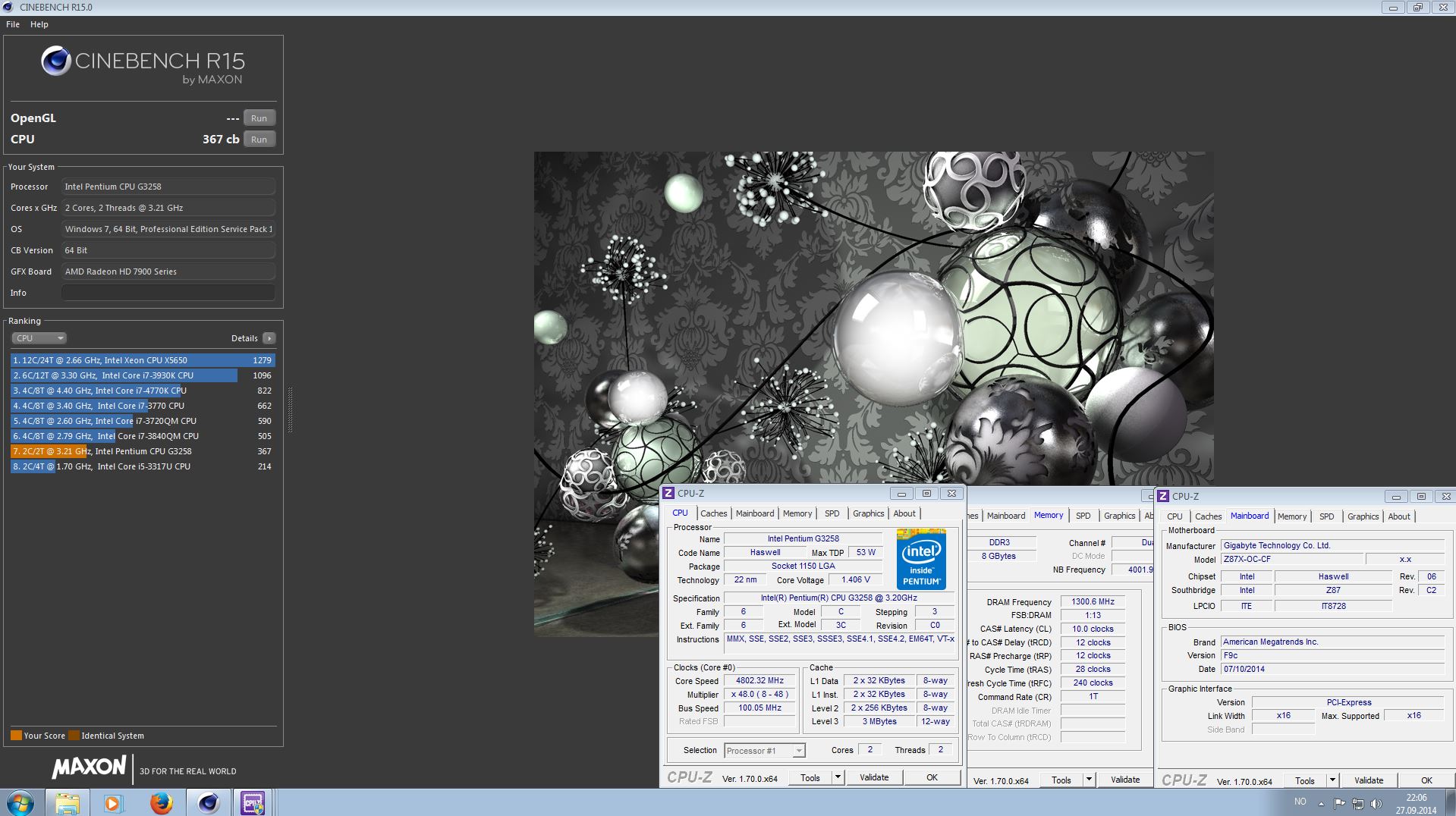Image resolution: width=1456 pixels, height=816 pixels.
Task: Select ranking entry Intel Core i7-3930K
Action: coord(143,375)
